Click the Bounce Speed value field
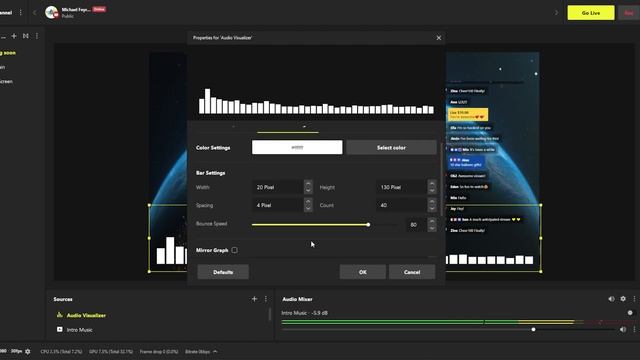 click(x=416, y=224)
